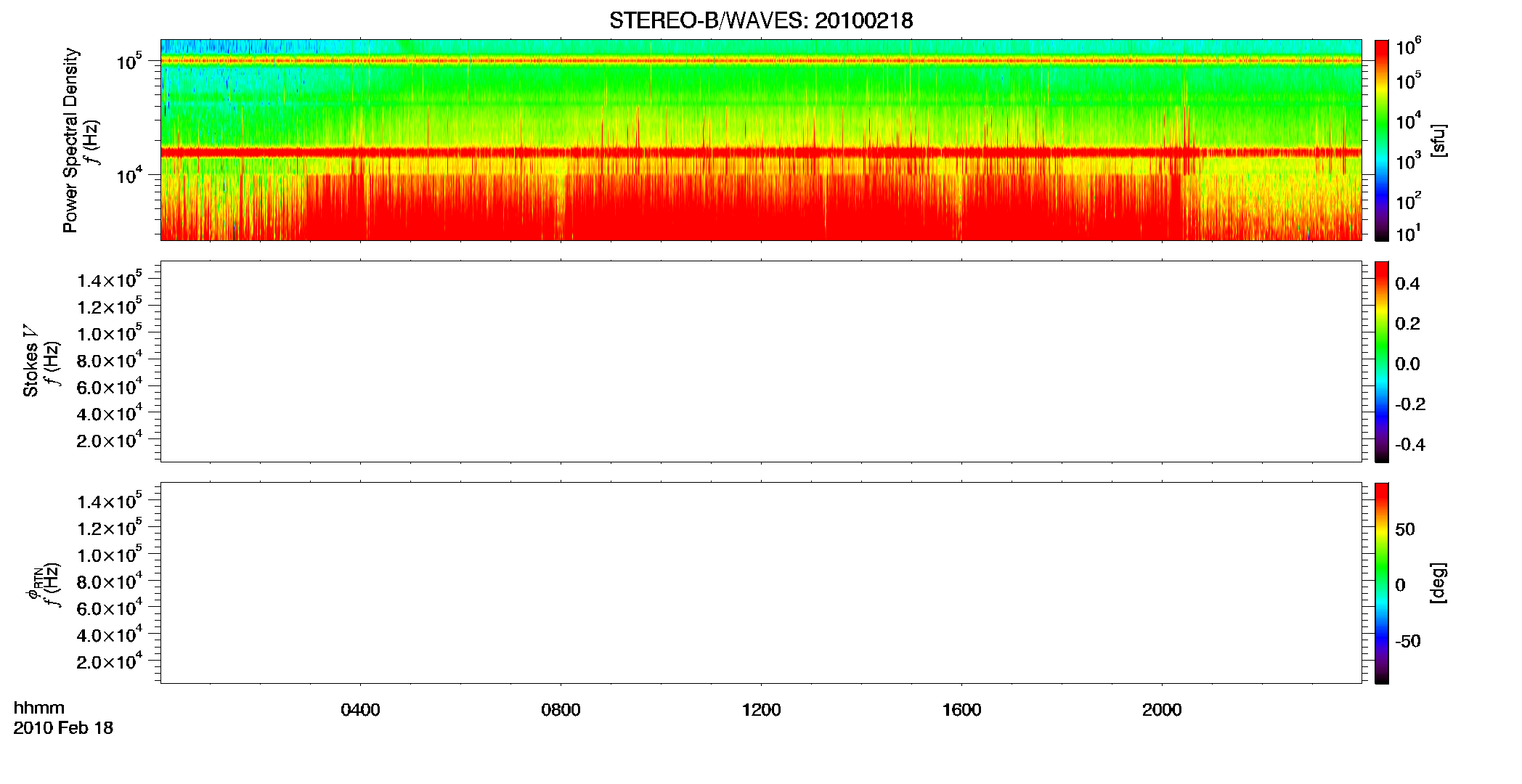
Task: Click the 2.0×10^4 tick on Stokes V panel
Action: click(x=110, y=441)
